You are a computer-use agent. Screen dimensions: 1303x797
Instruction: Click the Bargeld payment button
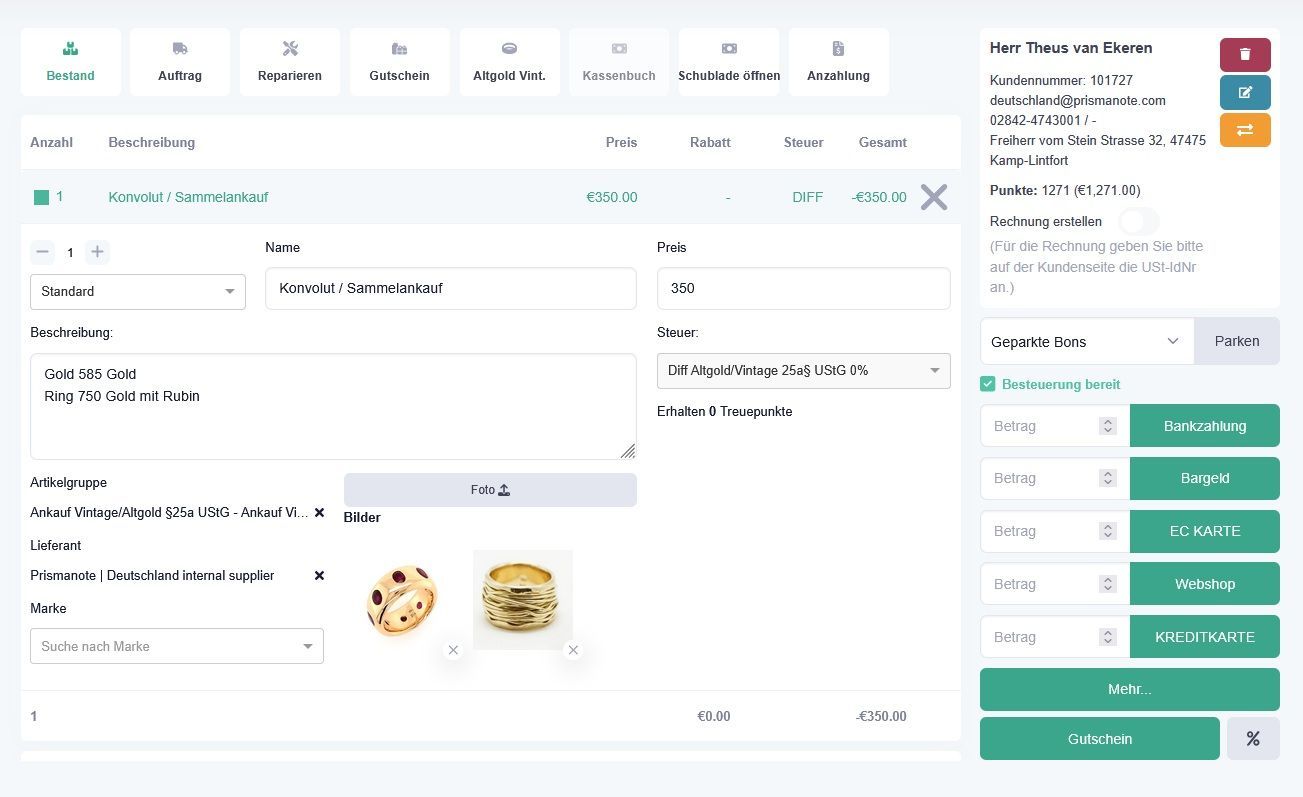[x=1204, y=478]
